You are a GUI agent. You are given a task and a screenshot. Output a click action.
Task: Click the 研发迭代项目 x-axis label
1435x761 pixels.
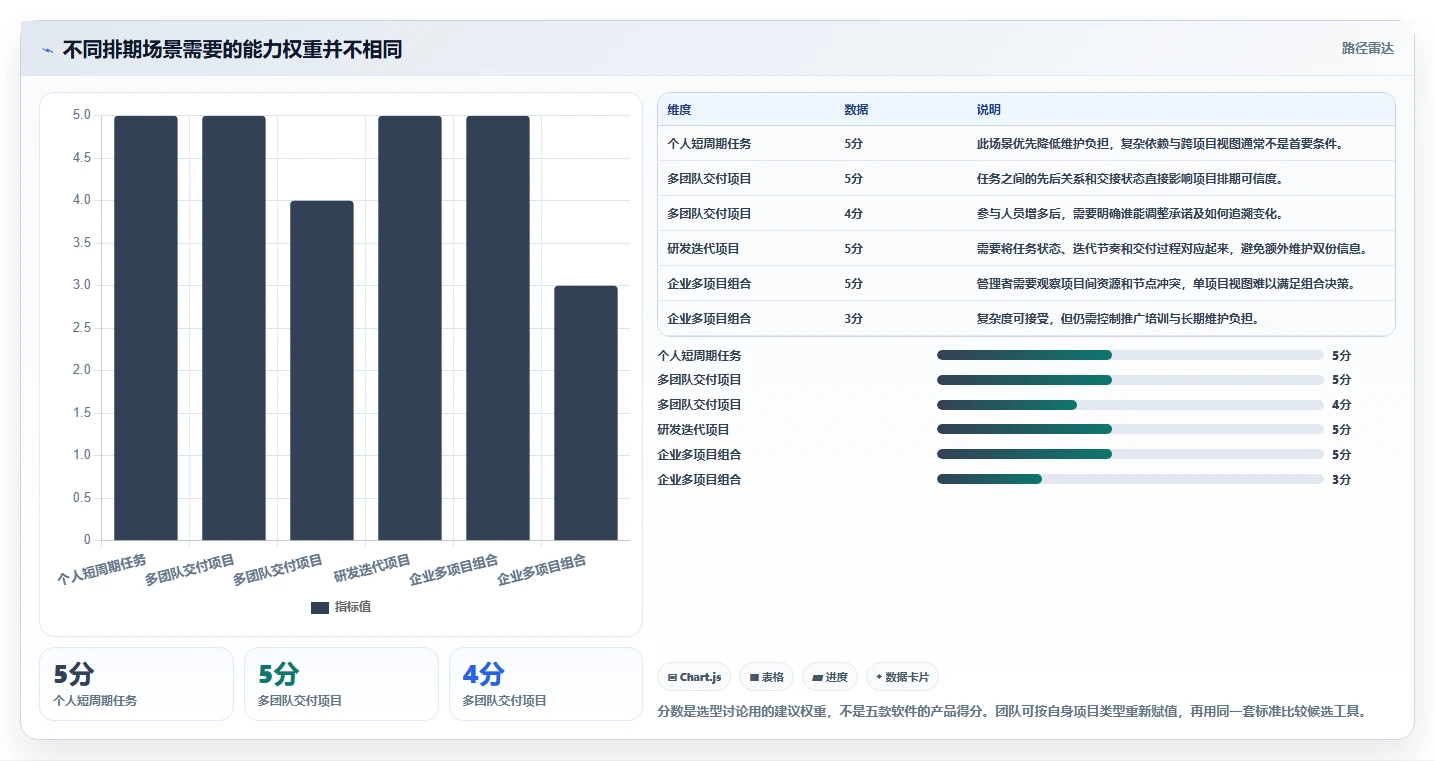(x=372, y=568)
